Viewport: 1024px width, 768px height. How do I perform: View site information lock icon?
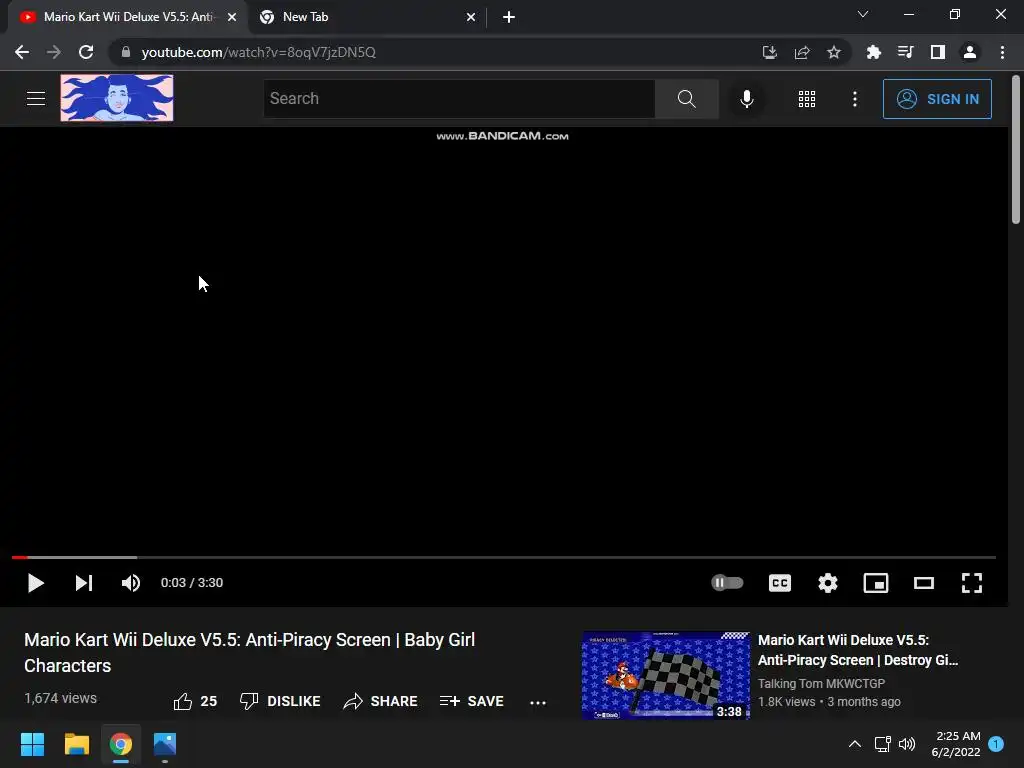tap(126, 52)
